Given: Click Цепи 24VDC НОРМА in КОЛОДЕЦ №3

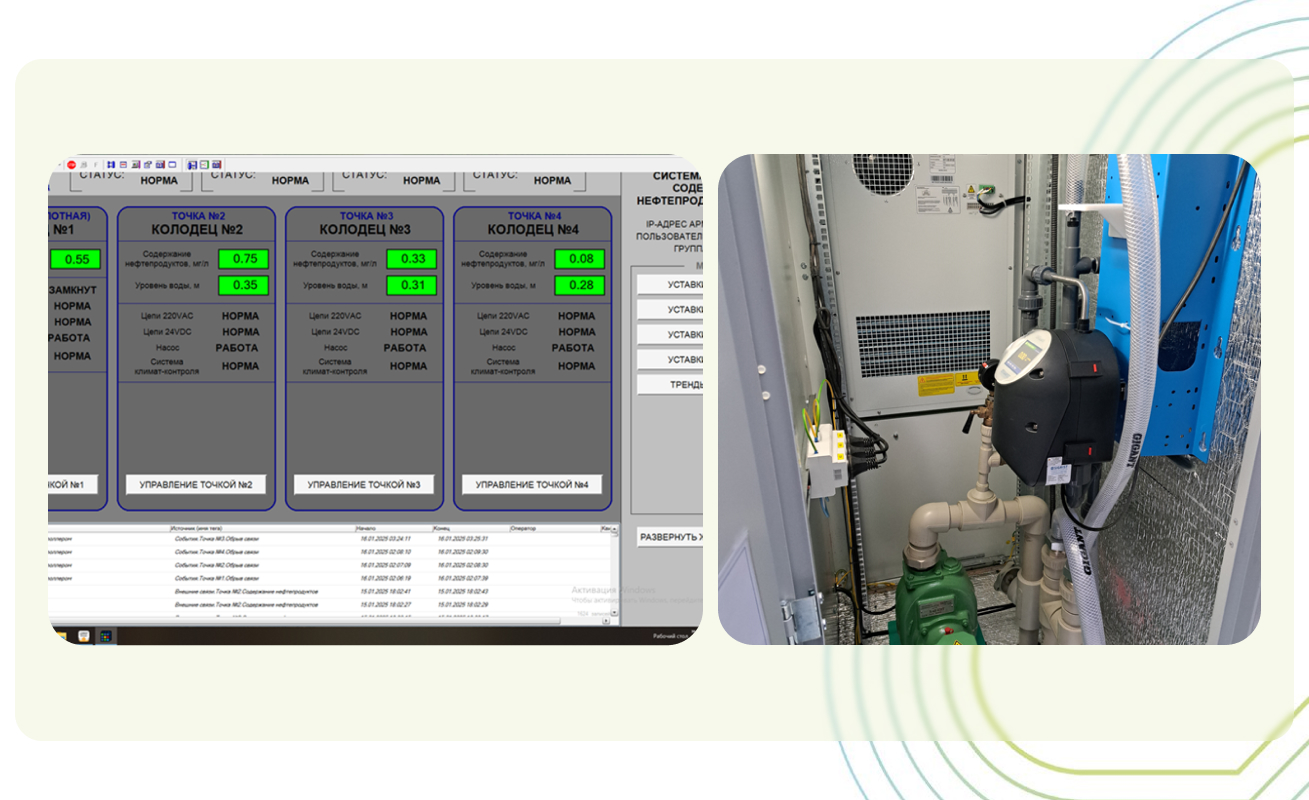Looking at the screenshot, I should [408, 332].
